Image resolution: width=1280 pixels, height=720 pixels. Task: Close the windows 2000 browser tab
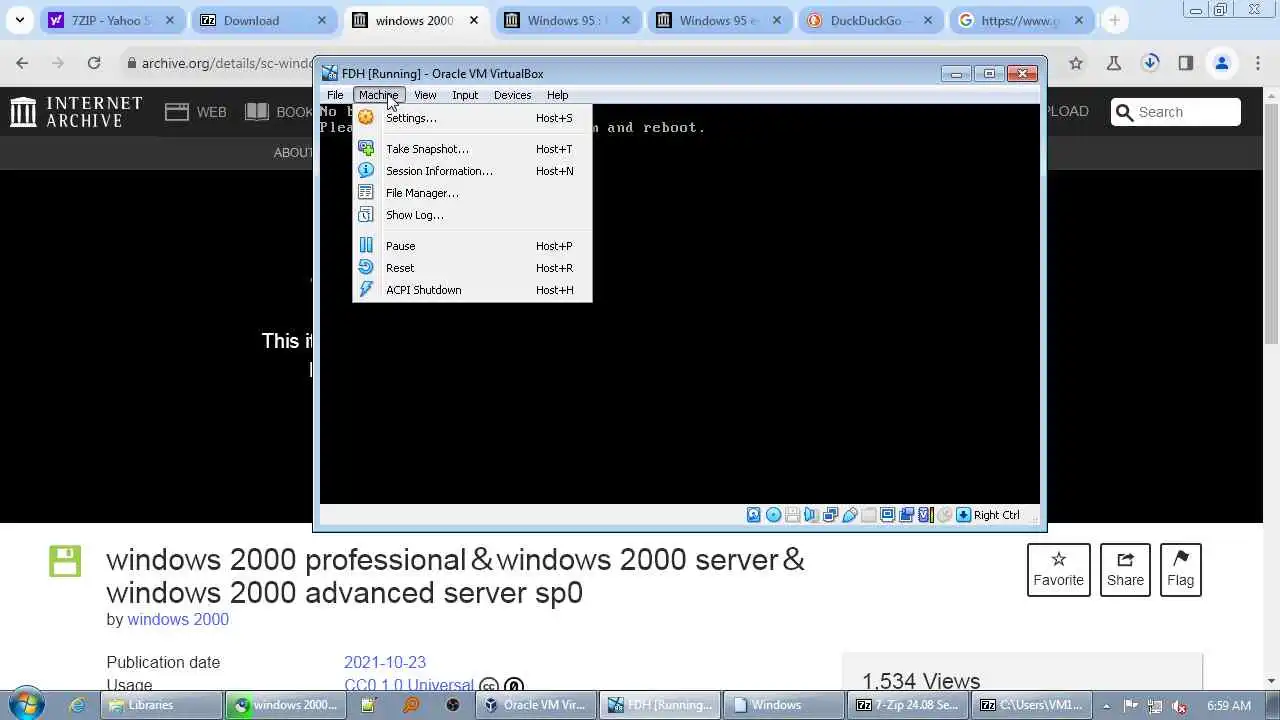(x=474, y=20)
